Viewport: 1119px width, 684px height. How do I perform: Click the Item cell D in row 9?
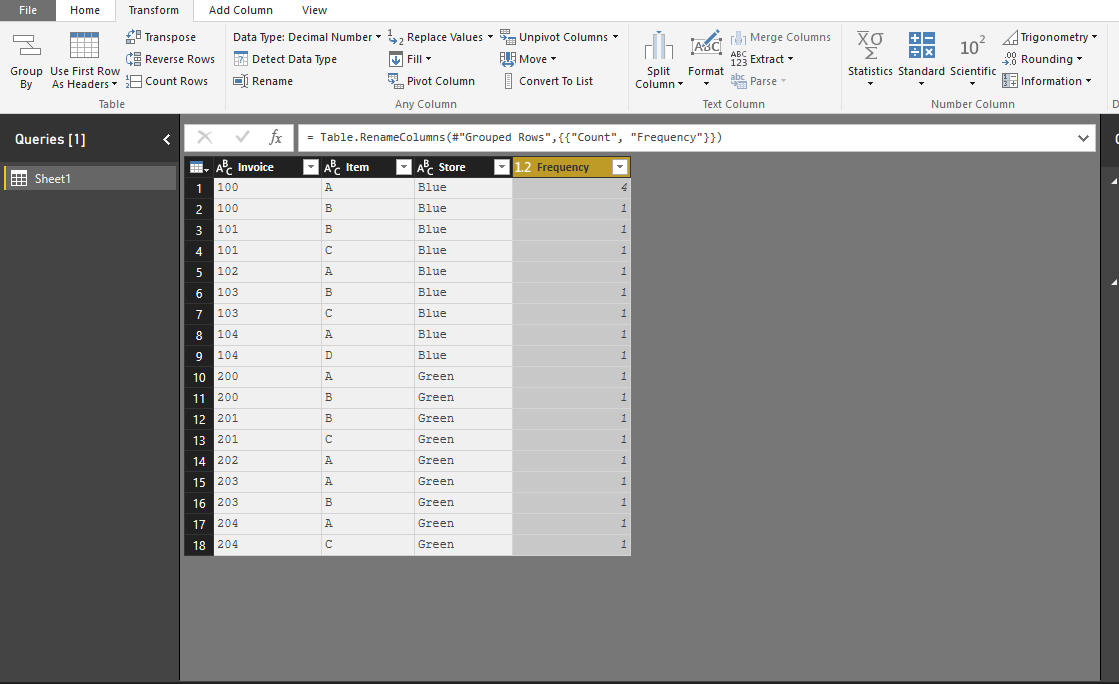click(368, 355)
